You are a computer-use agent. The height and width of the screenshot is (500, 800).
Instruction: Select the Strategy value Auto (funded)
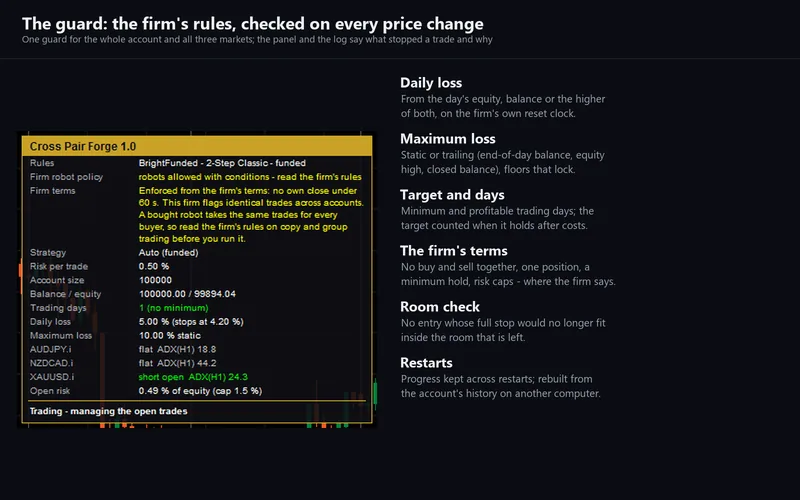coord(168,253)
